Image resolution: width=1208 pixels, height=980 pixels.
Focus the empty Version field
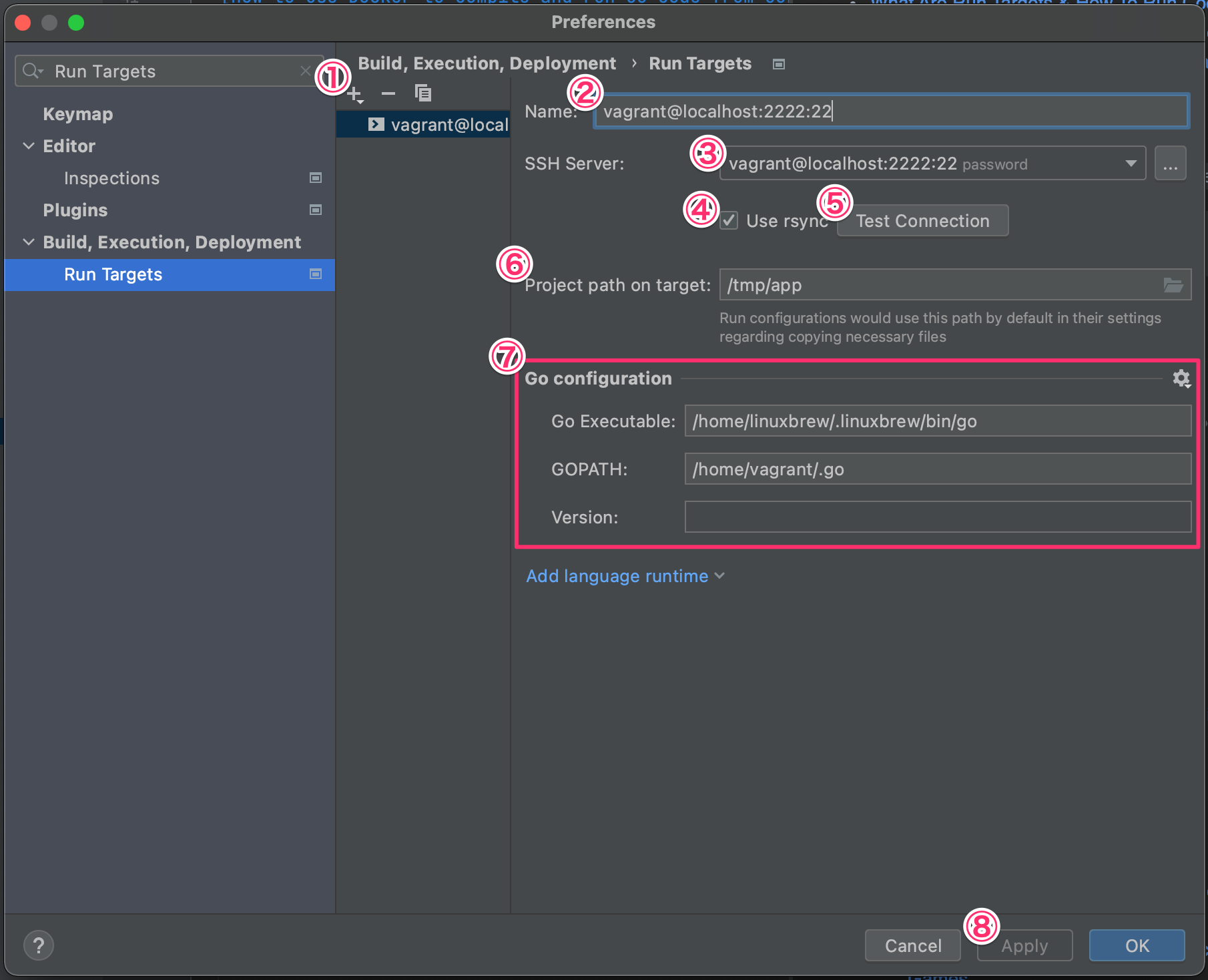(938, 517)
